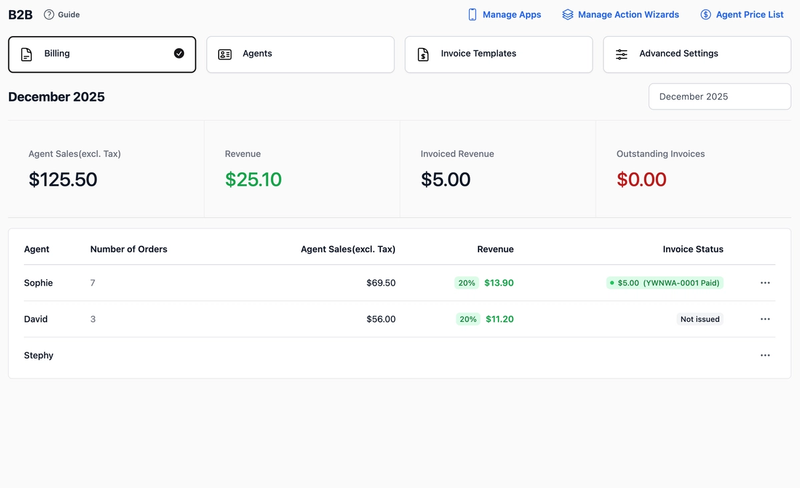
Task: Click the Billing selected checkmark icon
Action: [x=179, y=53]
